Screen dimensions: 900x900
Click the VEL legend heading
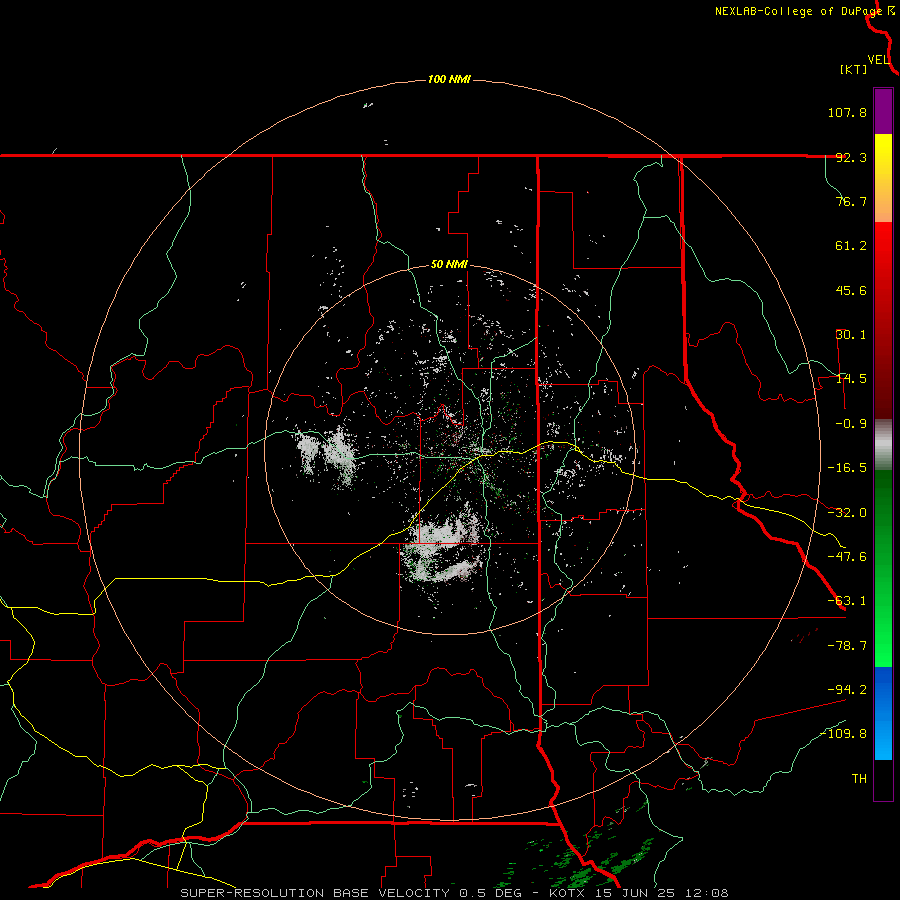click(x=878, y=60)
